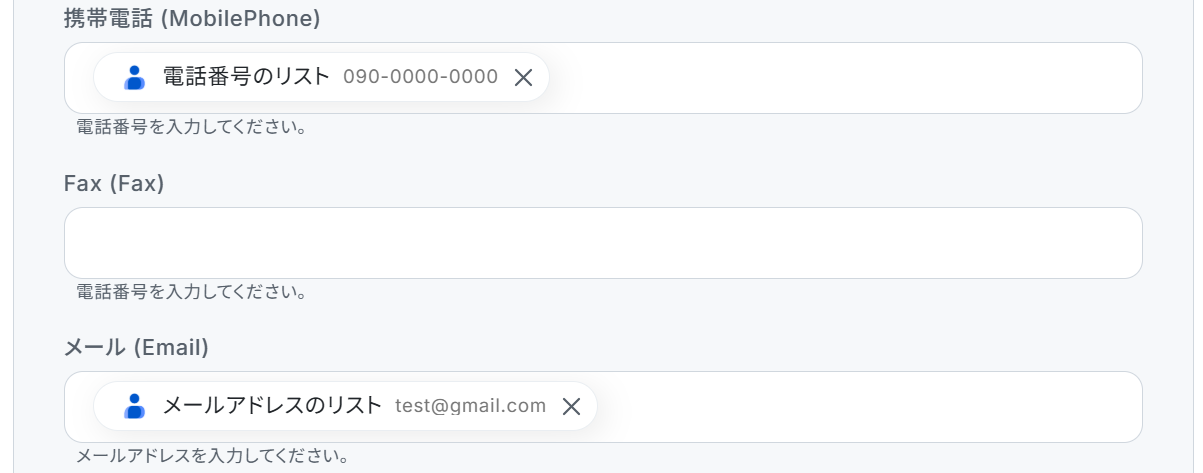The width and height of the screenshot is (1203, 473).
Task: Select the 電話番号のリスト chip label
Action: [x=246, y=77]
